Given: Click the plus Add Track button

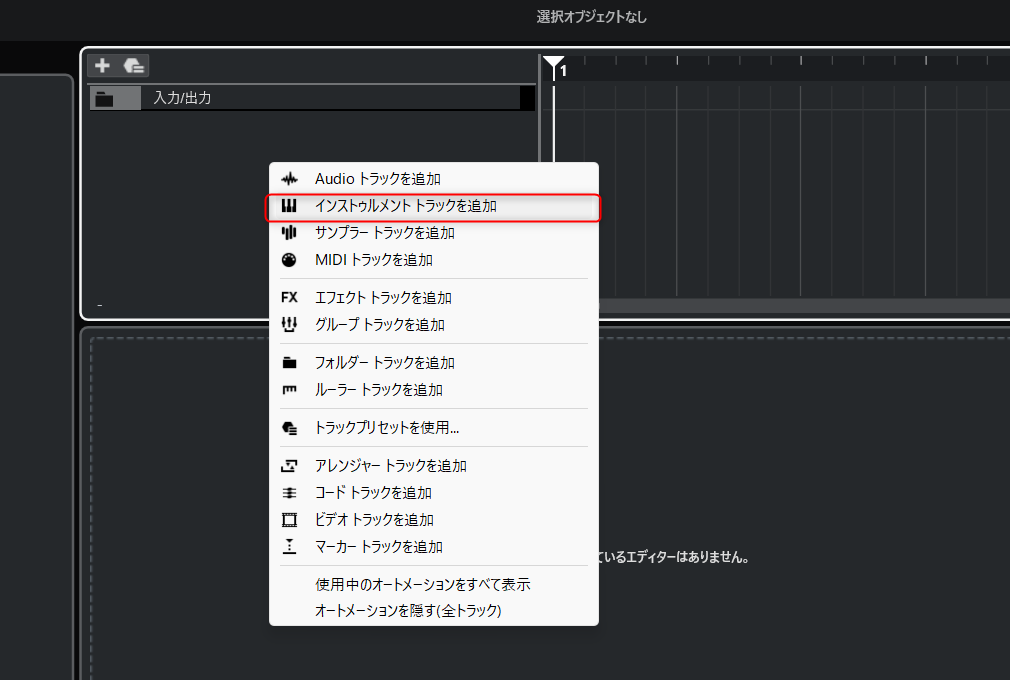Looking at the screenshot, I should 102,65.
